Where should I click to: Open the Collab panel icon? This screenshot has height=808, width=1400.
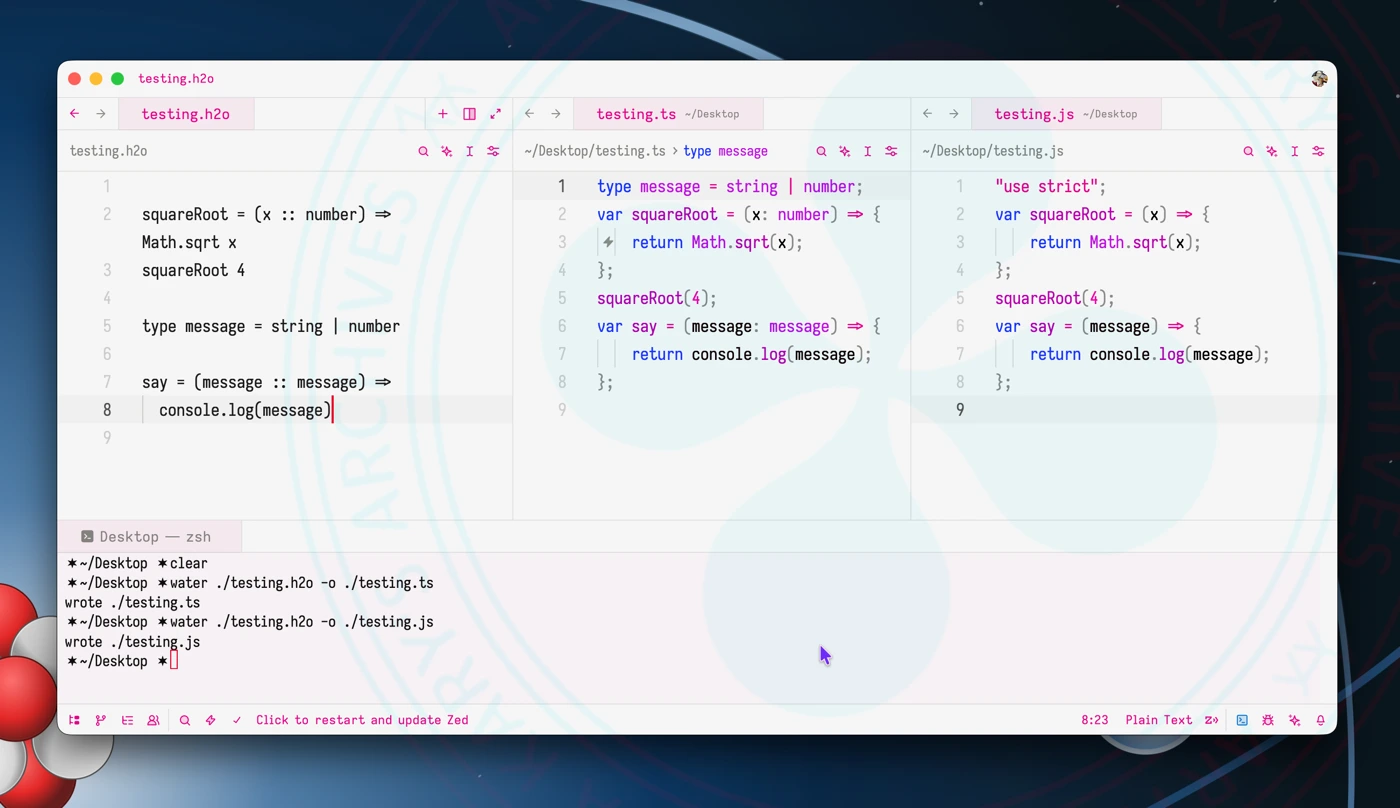pos(153,720)
